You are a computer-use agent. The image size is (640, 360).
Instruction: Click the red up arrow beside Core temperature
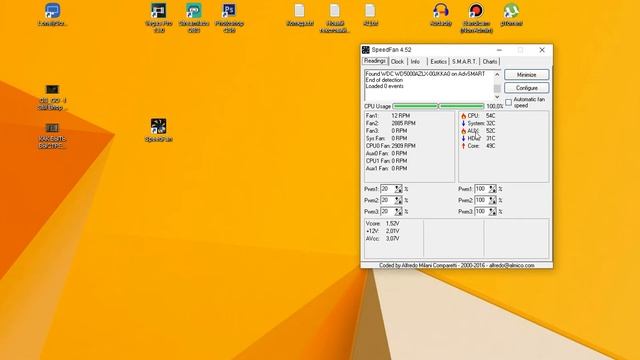coord(463,146)
